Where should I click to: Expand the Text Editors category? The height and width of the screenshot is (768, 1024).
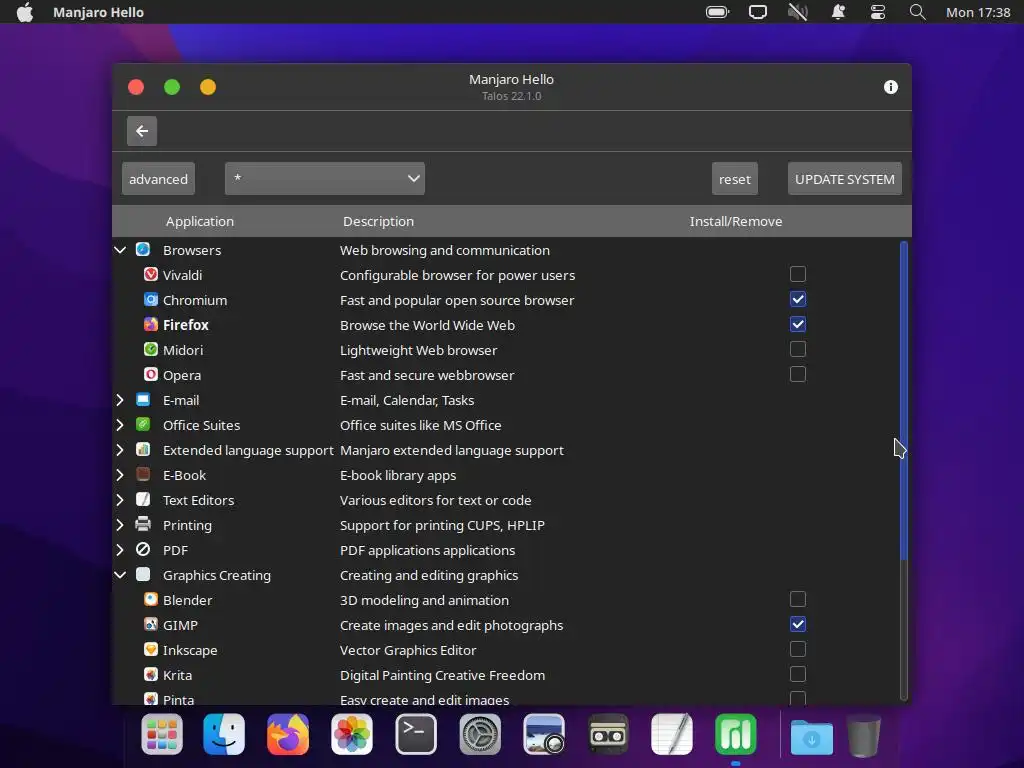120,500
